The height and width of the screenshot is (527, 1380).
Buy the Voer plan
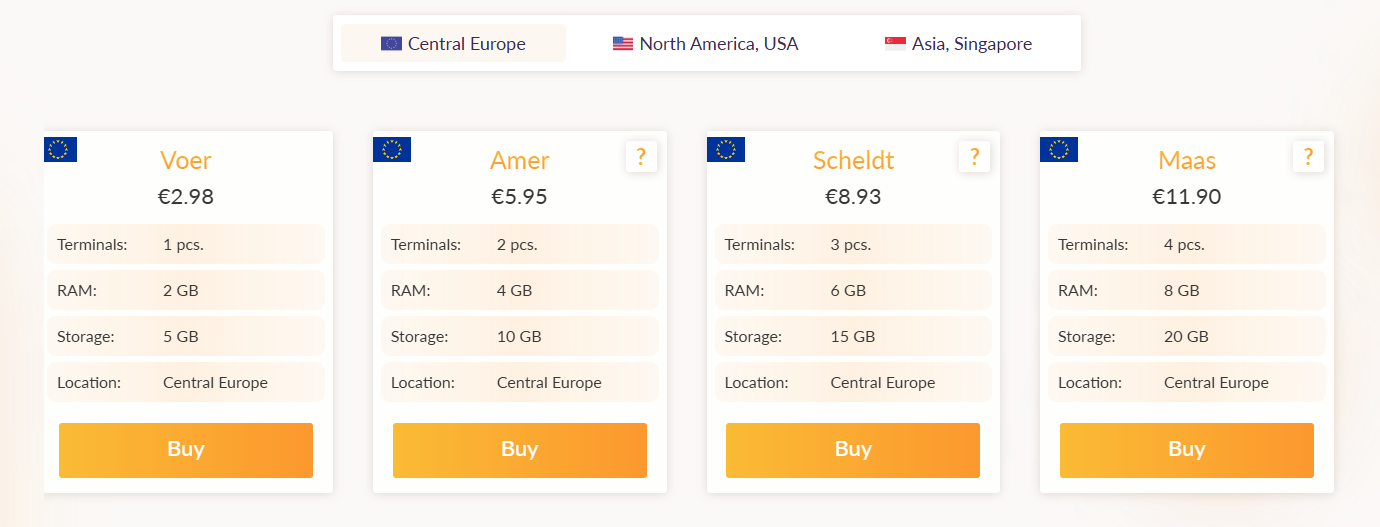[186, 450]
